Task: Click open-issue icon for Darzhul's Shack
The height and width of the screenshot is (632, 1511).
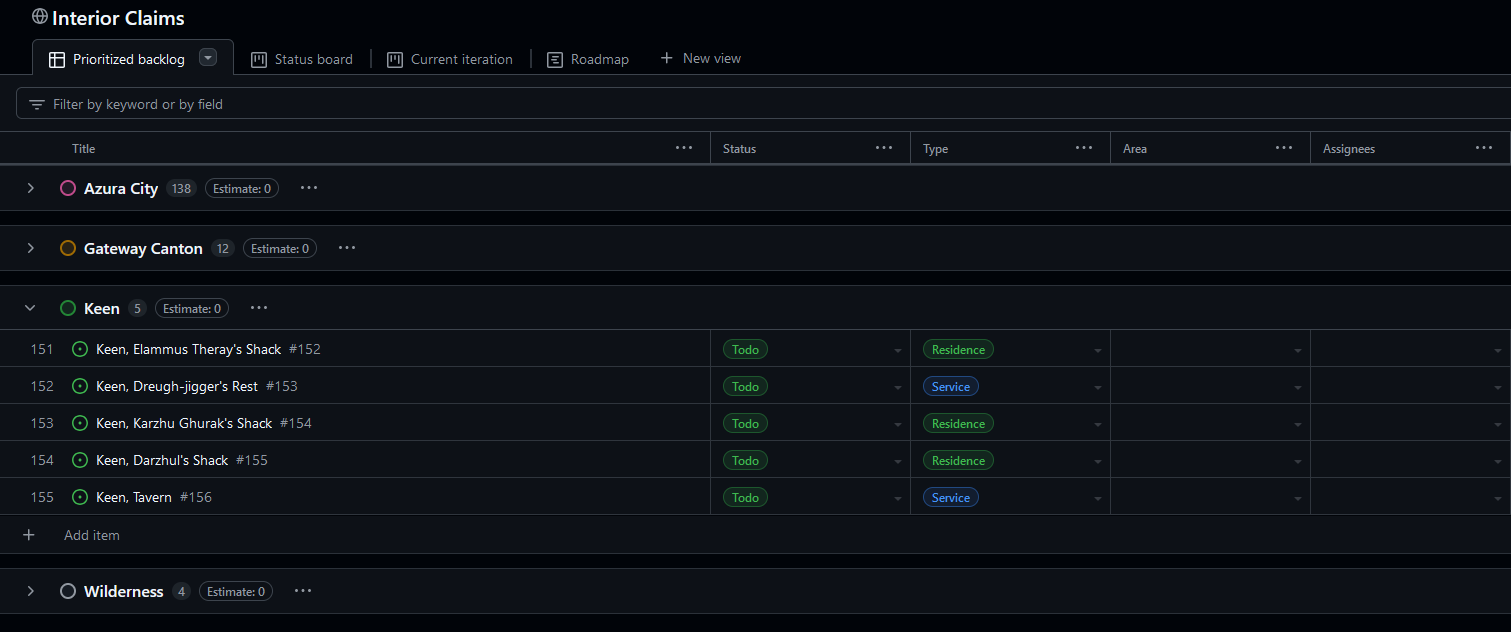Action: [x=80, y=460]
